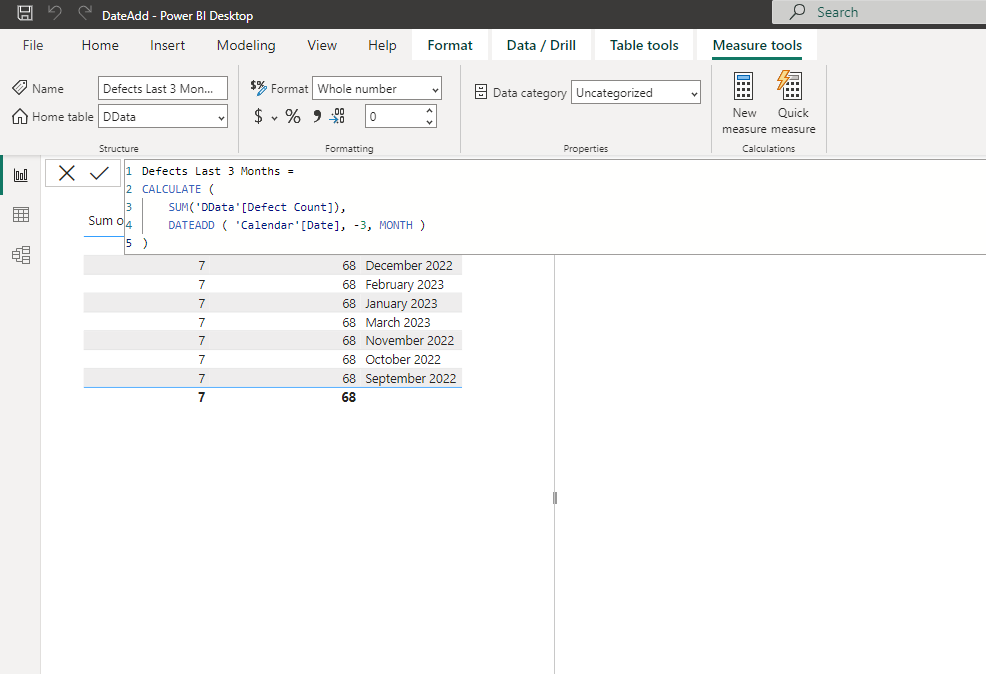Screen dimensions: 986x674
Task: Select the January 2023 row
Action: click(273, 303)
